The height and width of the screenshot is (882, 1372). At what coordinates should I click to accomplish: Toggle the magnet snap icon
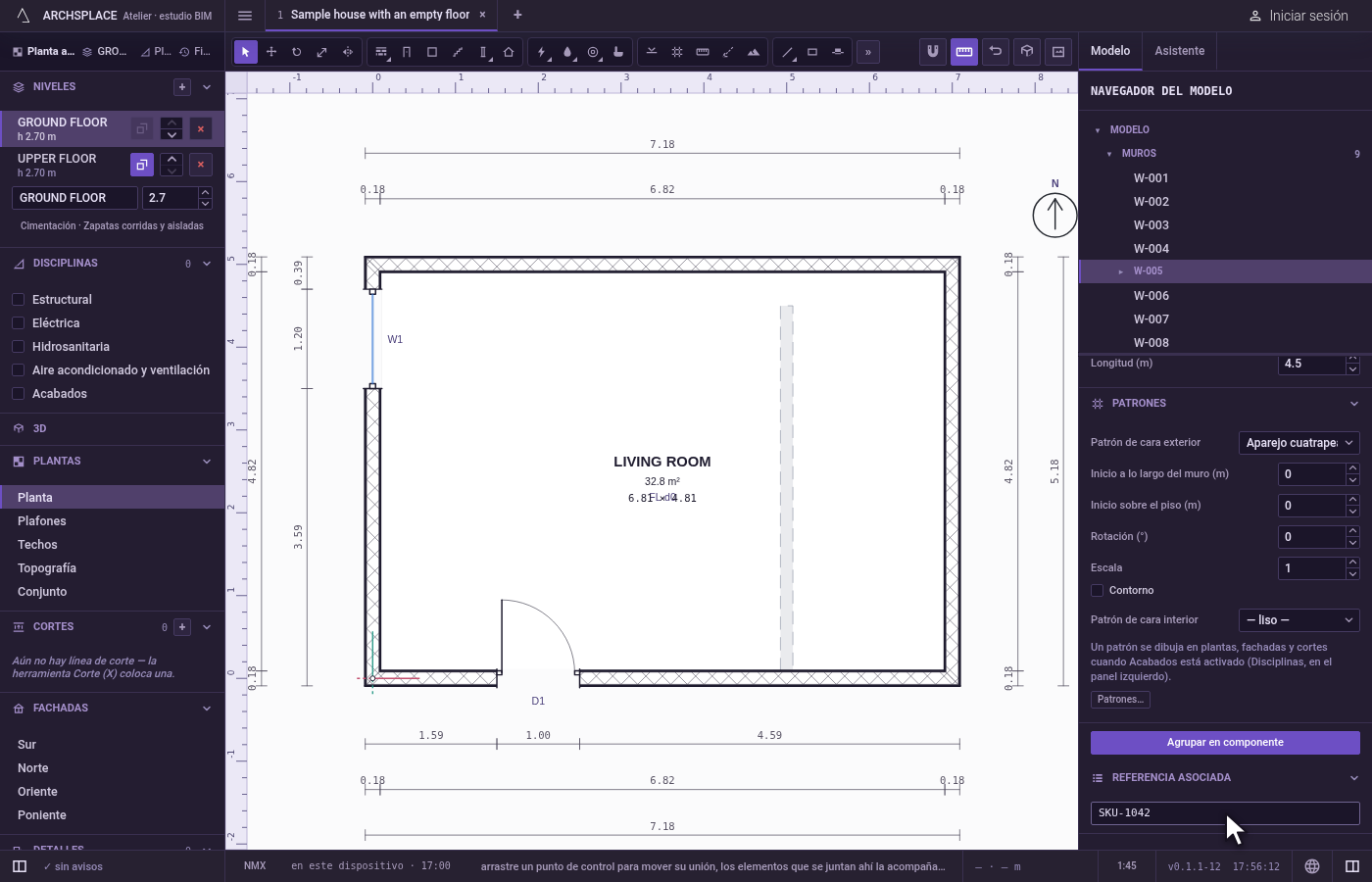pyautogui.click(x=933, y=51)
